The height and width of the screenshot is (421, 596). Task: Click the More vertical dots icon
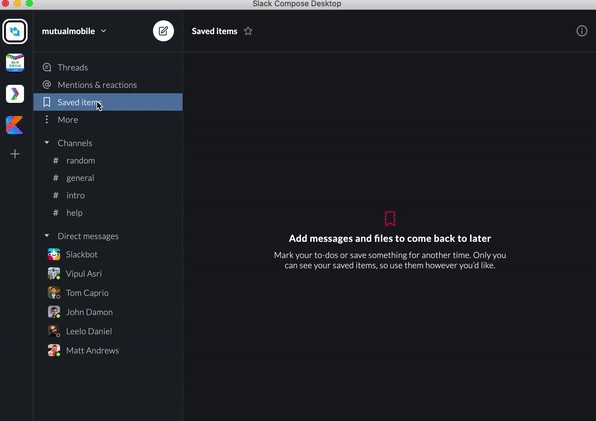coord(47,120)
